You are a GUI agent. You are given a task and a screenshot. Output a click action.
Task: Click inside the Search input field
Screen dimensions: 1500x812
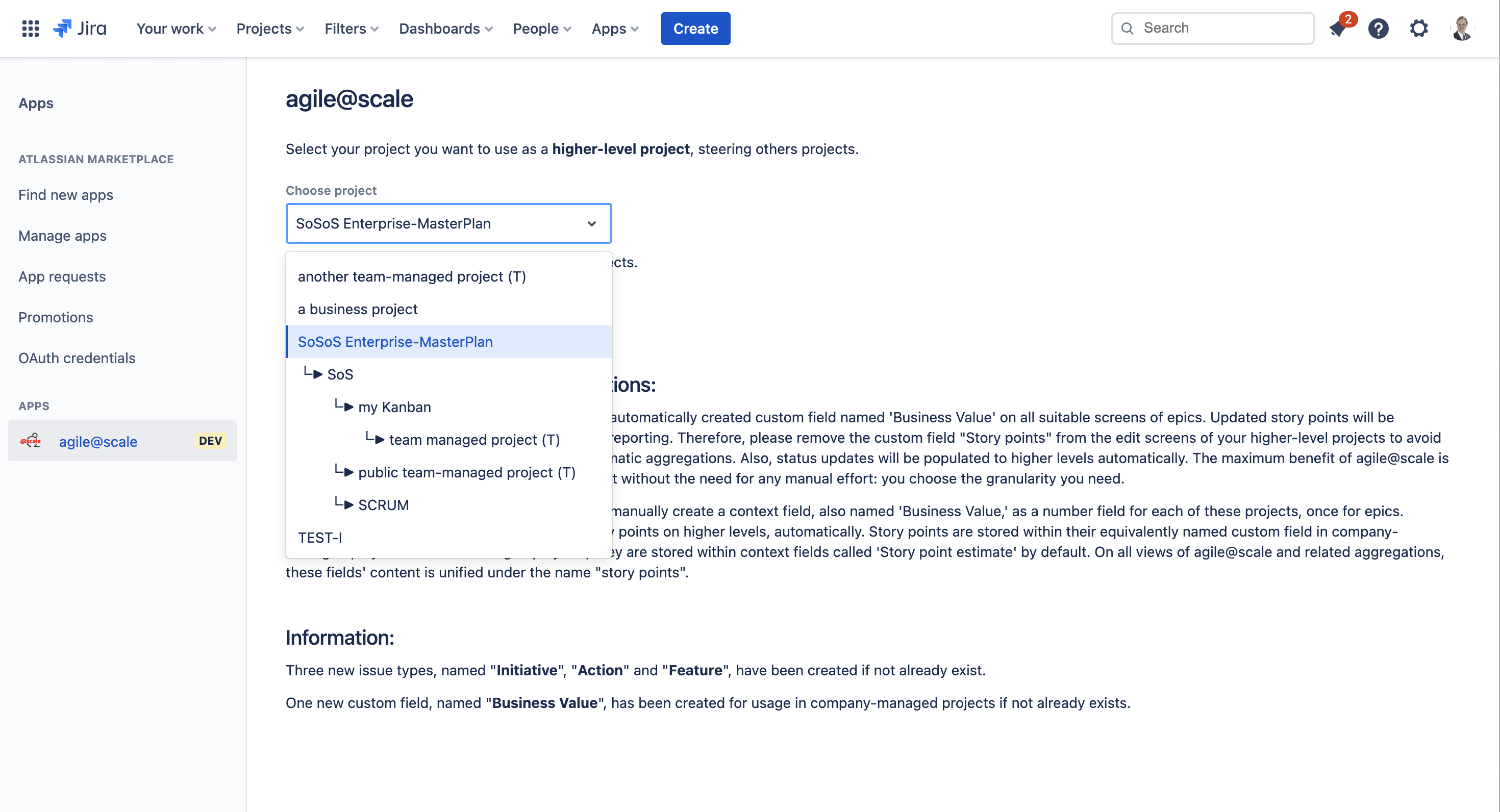tap(1211, 28)
